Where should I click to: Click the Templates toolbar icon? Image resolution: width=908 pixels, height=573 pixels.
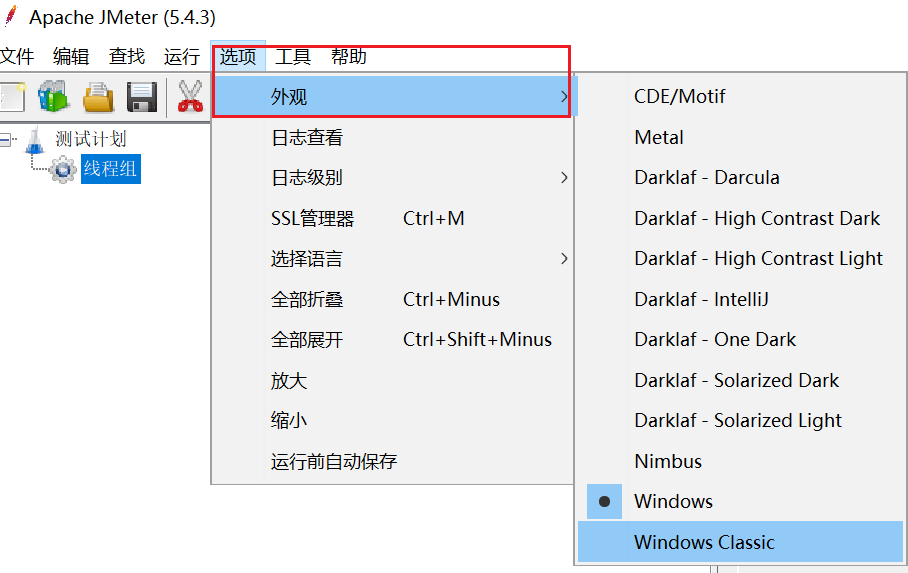click(52, 96)
